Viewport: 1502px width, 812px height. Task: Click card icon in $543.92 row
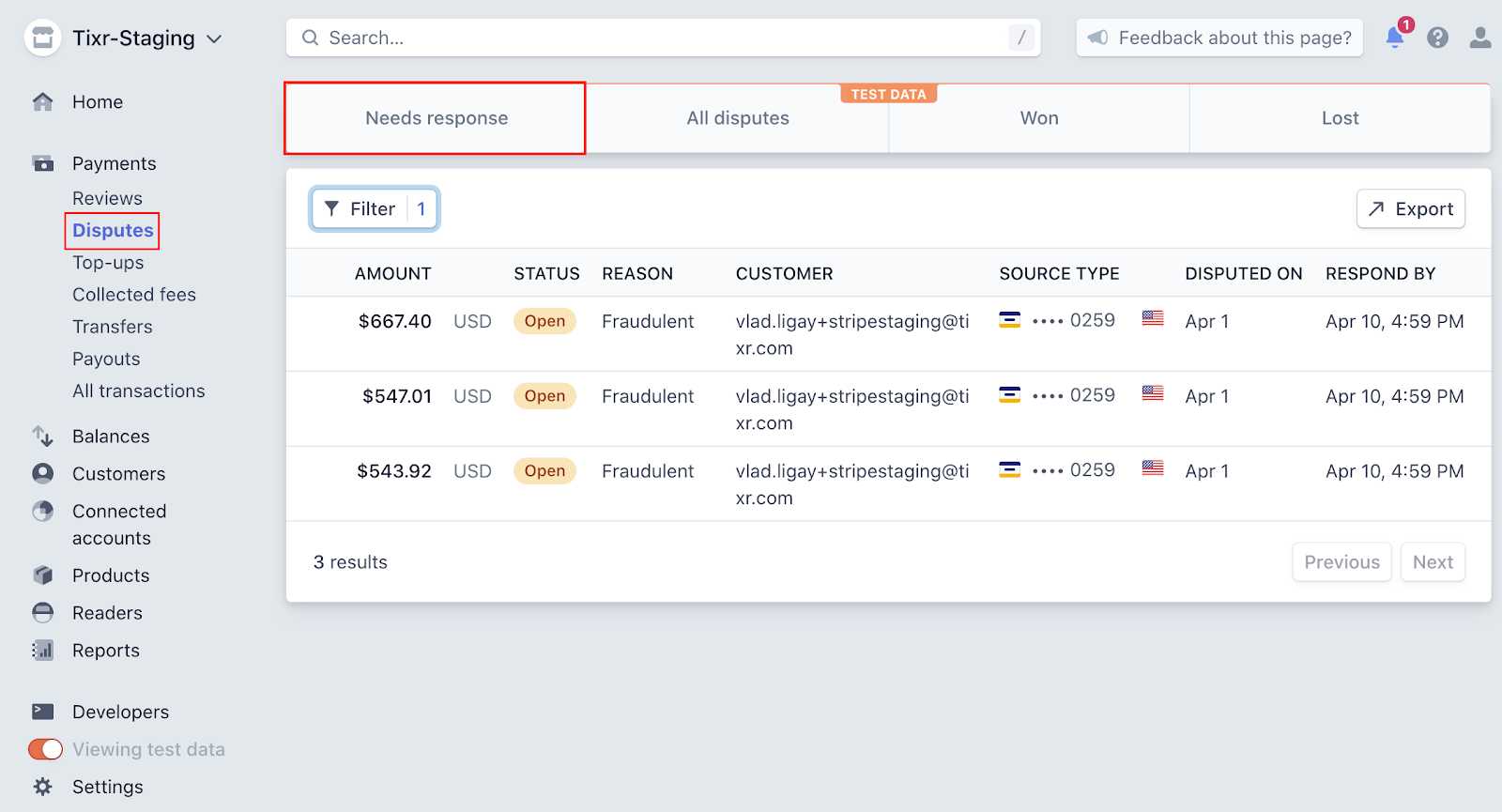pyautogui.click(x=1009, y=469)
